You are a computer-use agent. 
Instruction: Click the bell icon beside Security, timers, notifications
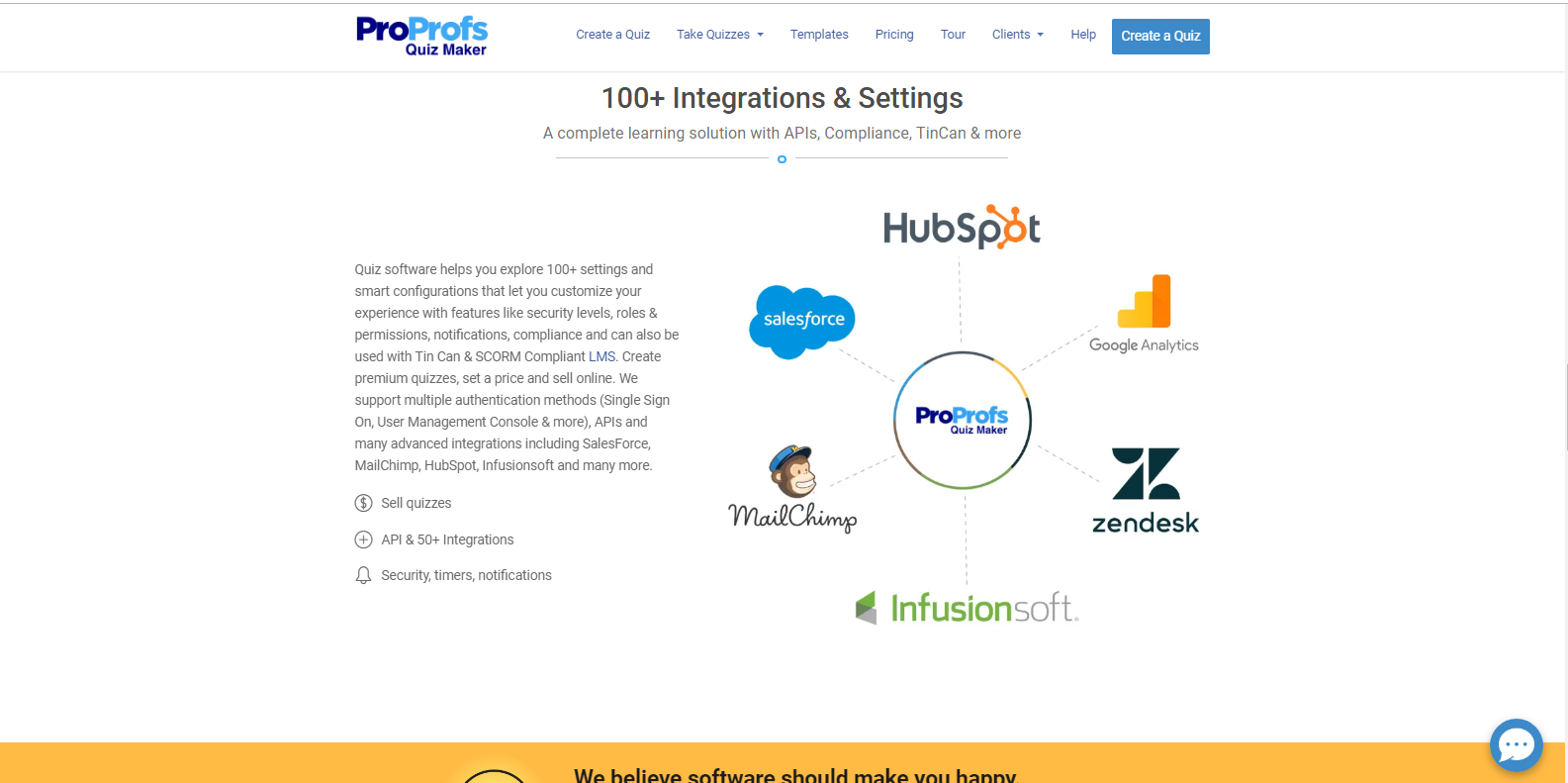[x=363, y=575]
